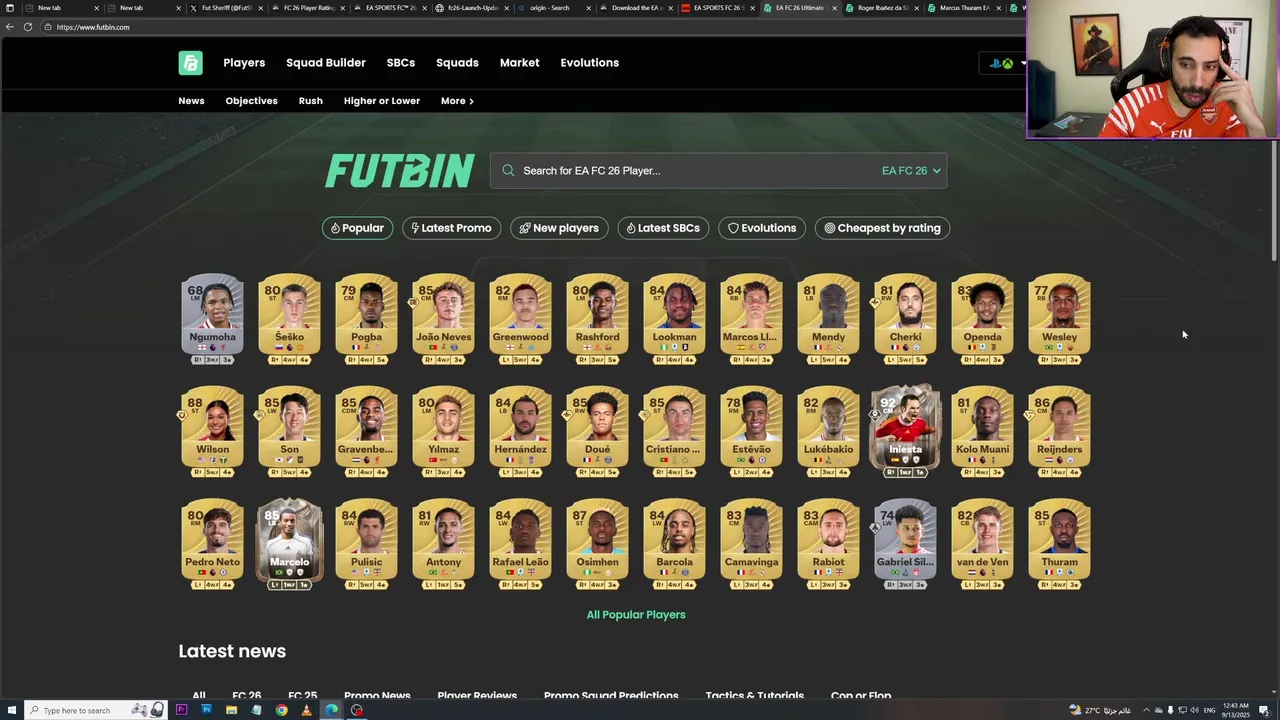This screenshot has width=1280, height=720.
Task: Open the Ngumoha 68 silver player card
Action: coord(212,319)
